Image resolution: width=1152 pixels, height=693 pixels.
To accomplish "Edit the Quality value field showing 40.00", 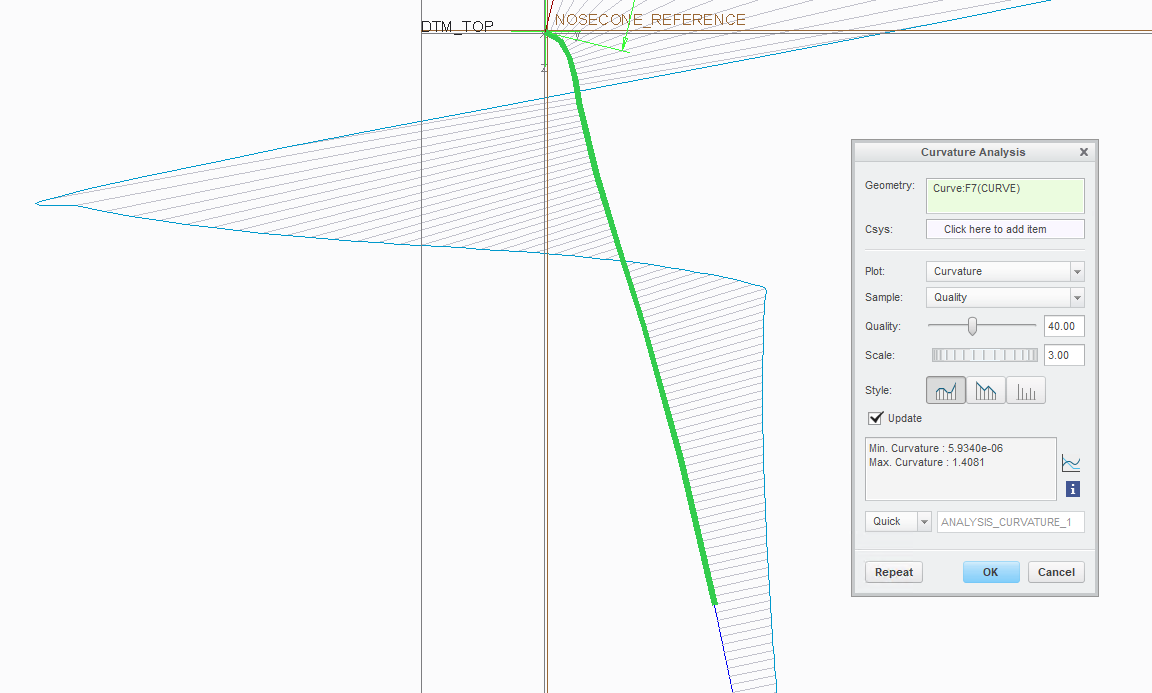I will [1063, 325].
